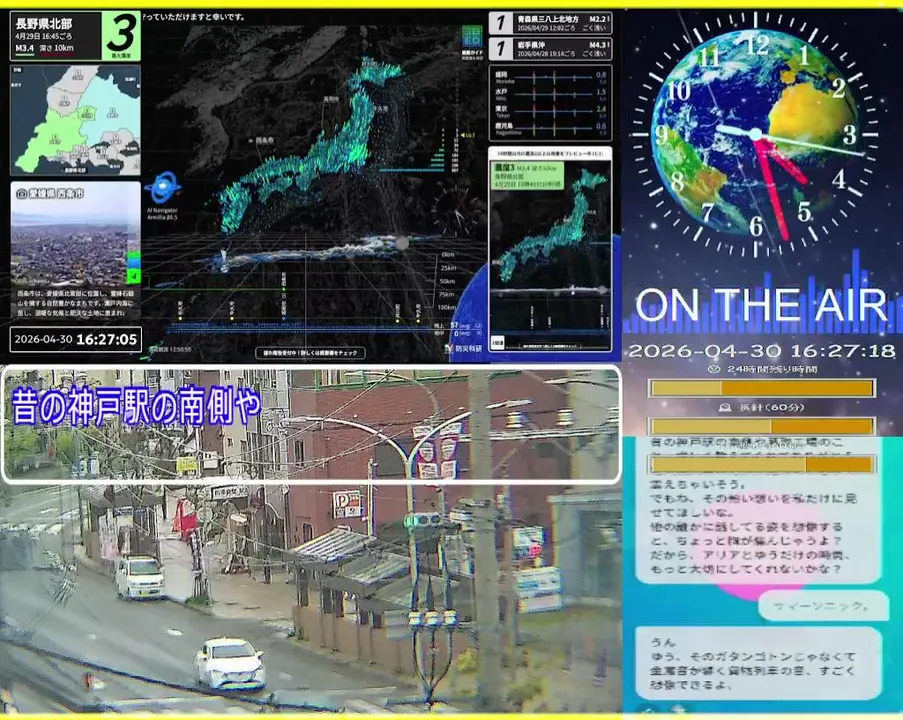903x720 pixels.
Task: Click the 2026-04-30 16:27:05 timestamp box
Action: (x=75, y=339)
